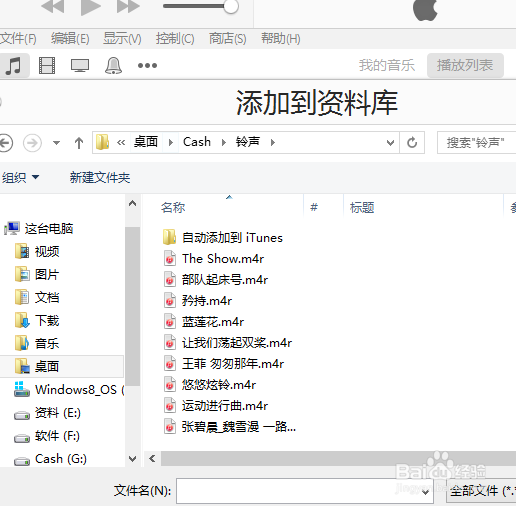Select file 部队起床号.m4r
This screenshot has width=516, height=506.
click(x=216, y=280)
